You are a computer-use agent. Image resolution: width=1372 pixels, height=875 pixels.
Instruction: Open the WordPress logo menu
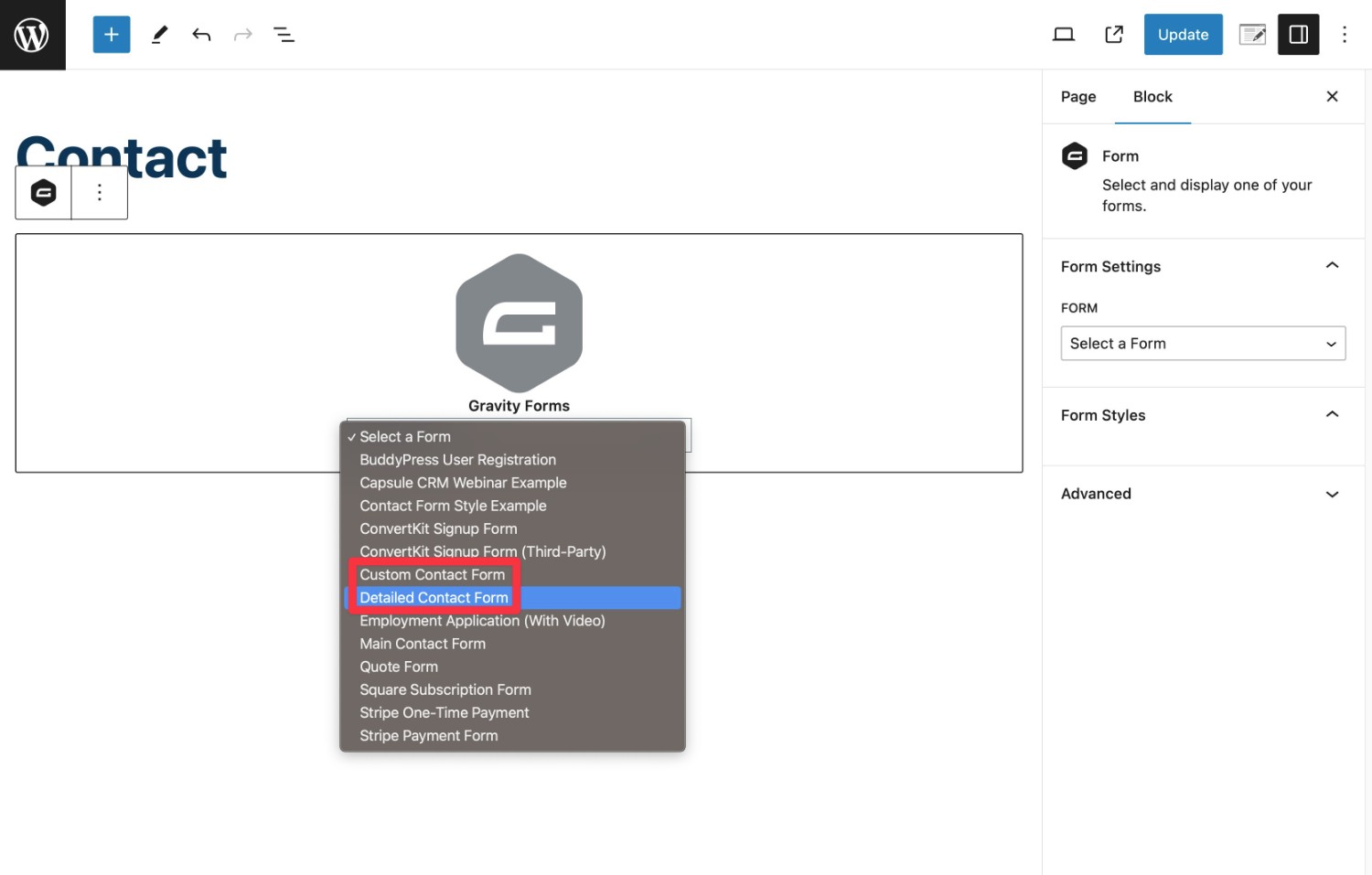click(32, 35)
